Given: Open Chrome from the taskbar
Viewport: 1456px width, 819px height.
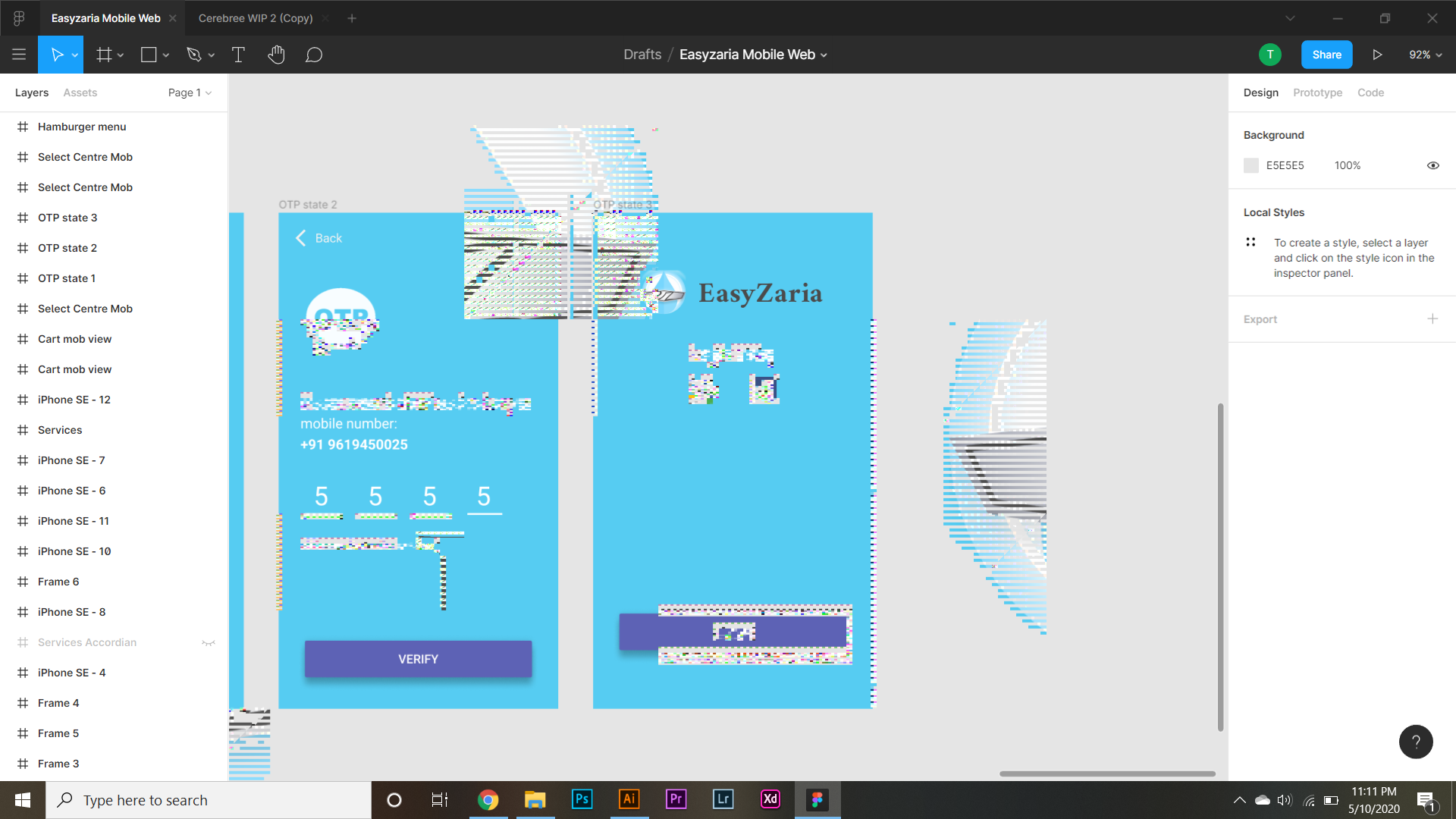Looking at the screenshot, I should click(488, 799).
